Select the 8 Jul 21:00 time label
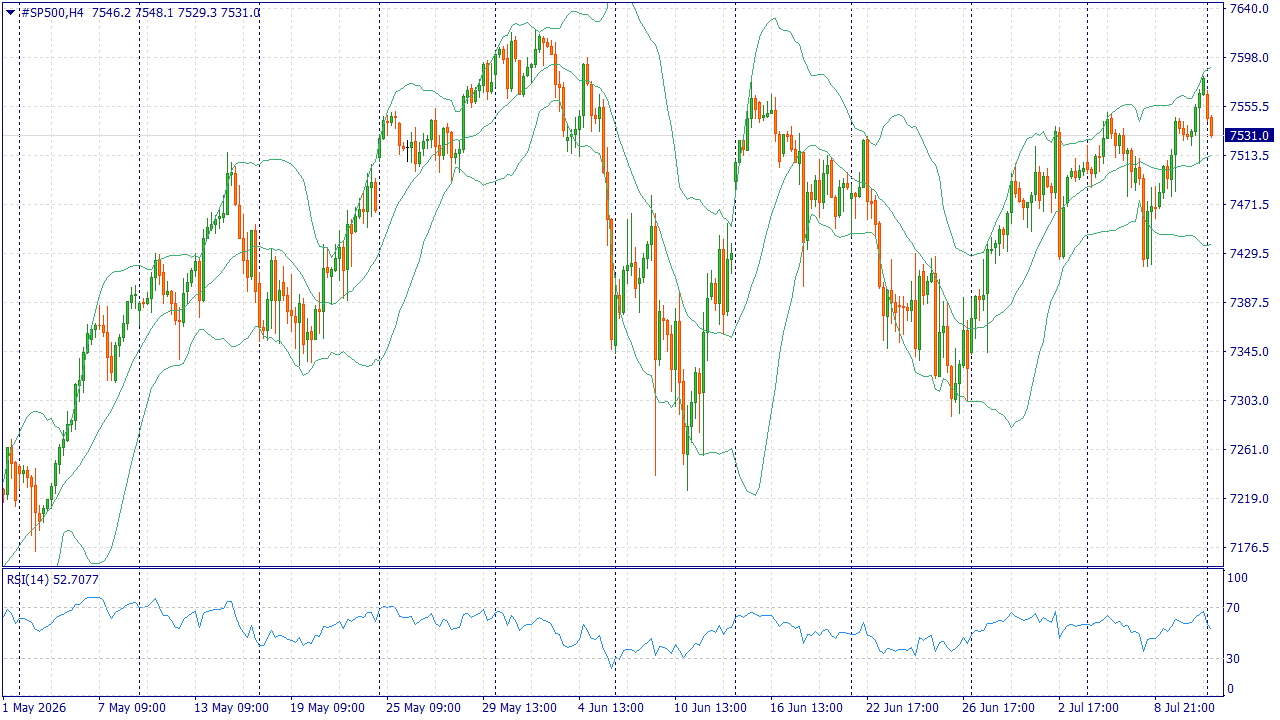 click(x=1186, y=708)
